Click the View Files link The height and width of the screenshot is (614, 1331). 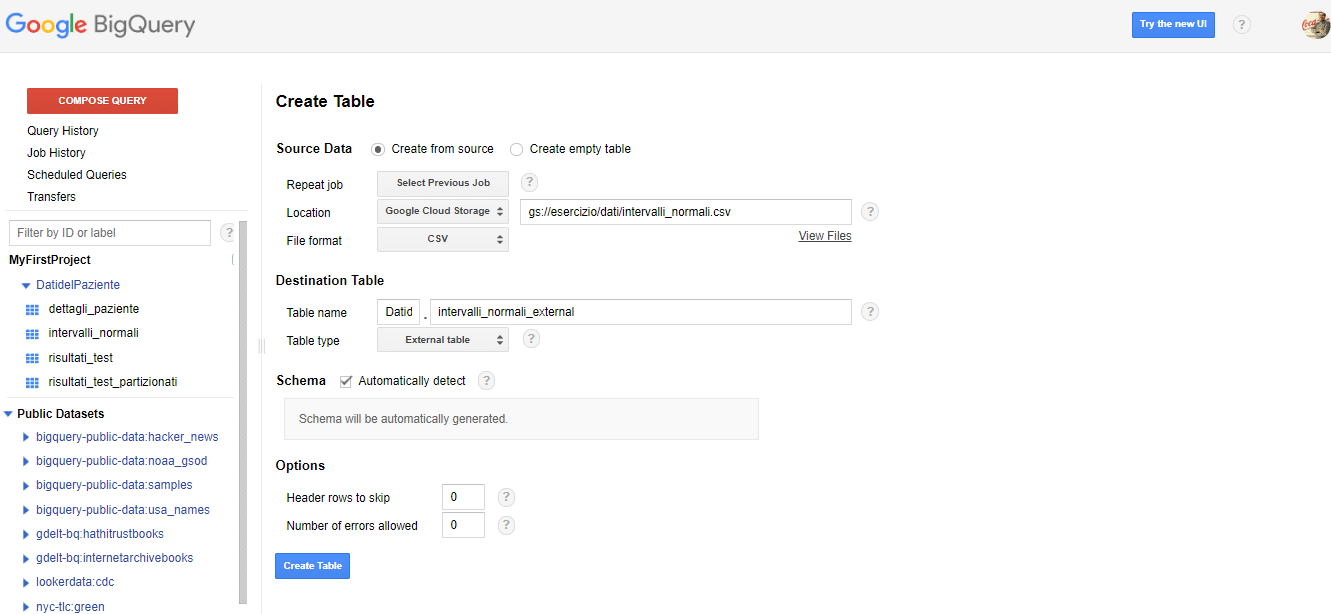pyautogui.click(x=825, y=236)
